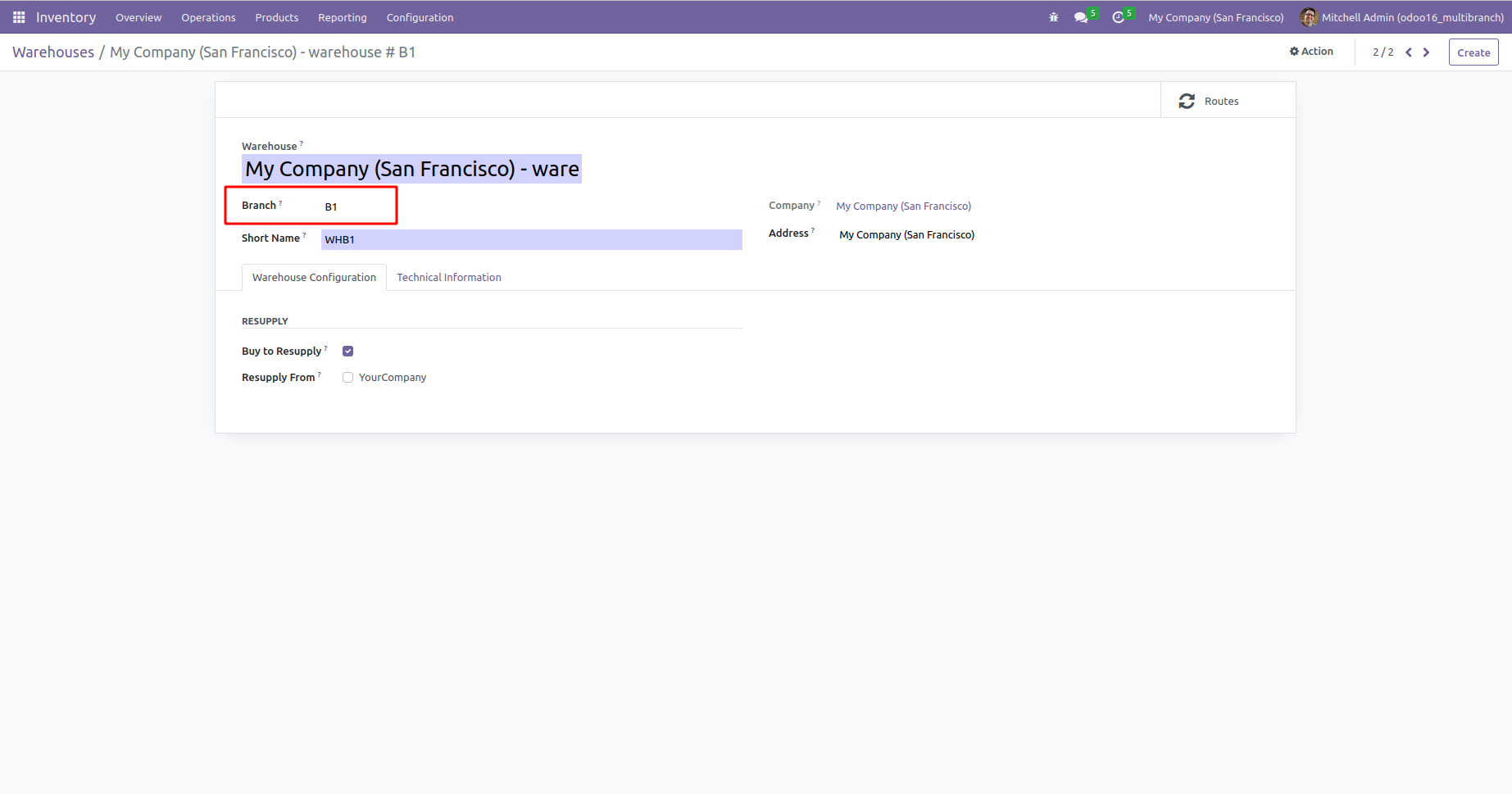The width and height of the screenshot is (1512, 794).
Task: Click the RESUPPLY section heading
Action: [x=265, y=321]
